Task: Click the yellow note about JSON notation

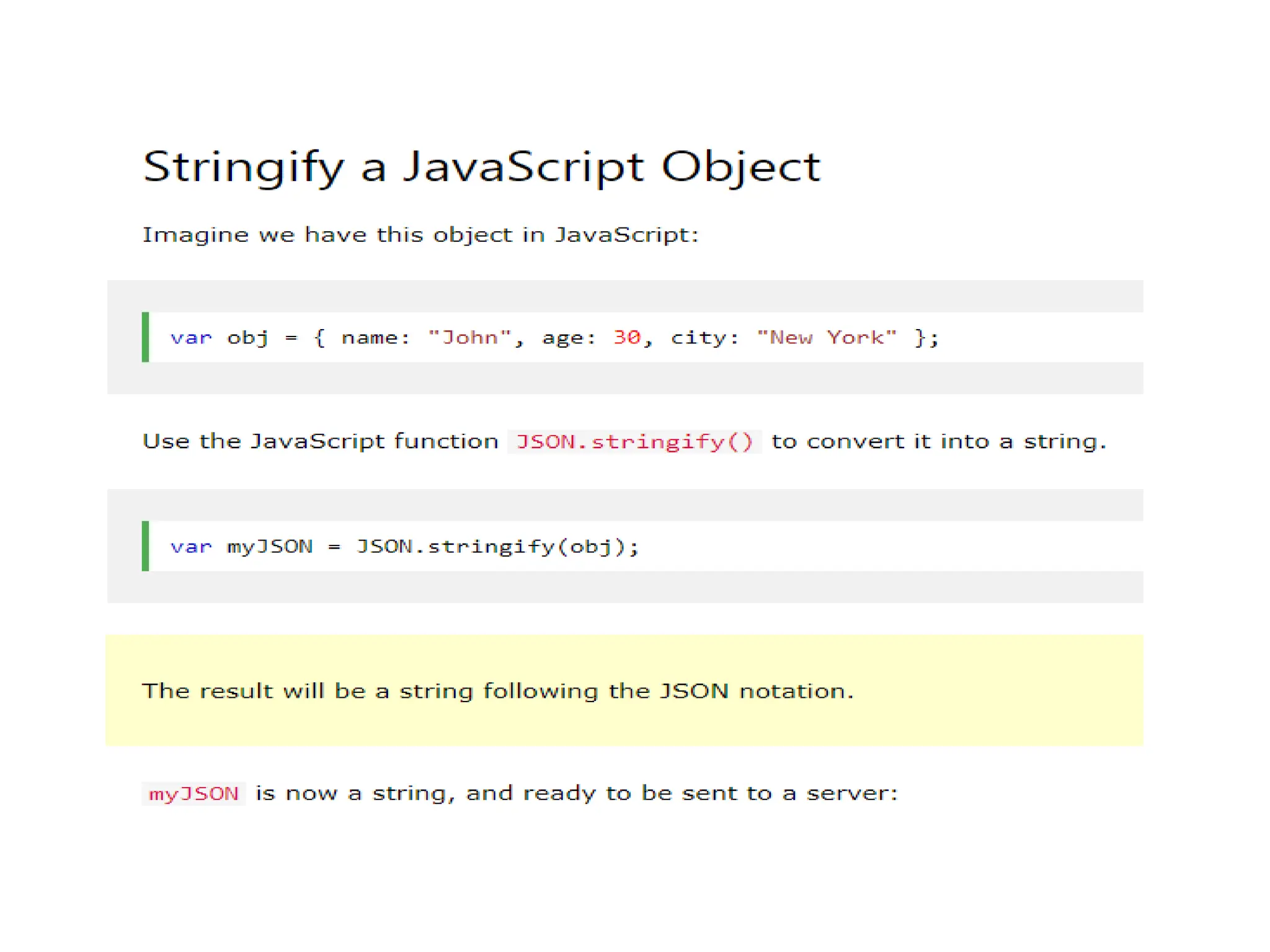Action: coord(498,691)
